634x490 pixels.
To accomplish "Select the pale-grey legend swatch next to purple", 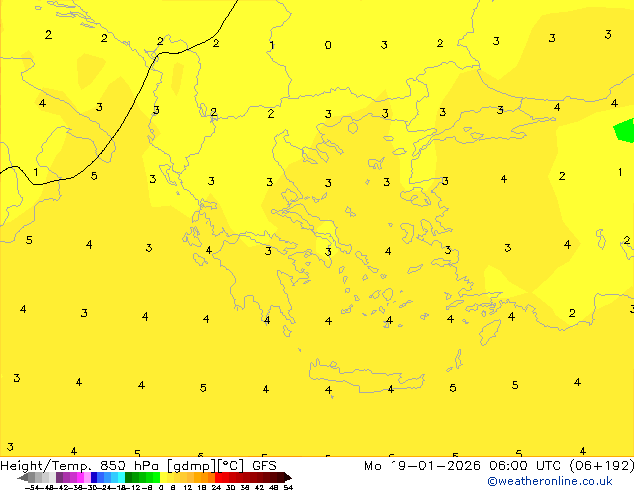I will coord(52,477).
